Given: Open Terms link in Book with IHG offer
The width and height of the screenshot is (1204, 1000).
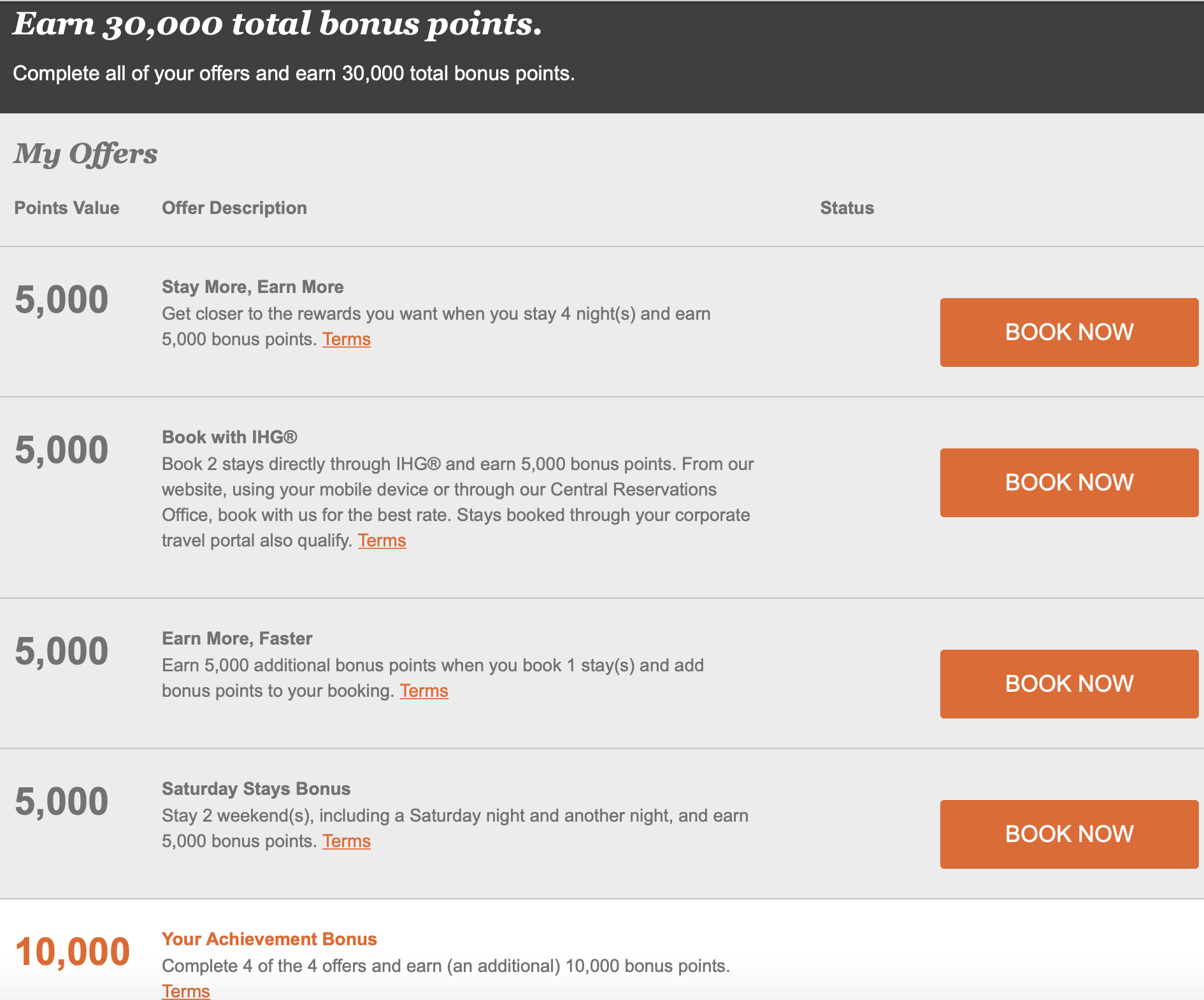Looking at the screenshot, I should (x=382, y=541).
